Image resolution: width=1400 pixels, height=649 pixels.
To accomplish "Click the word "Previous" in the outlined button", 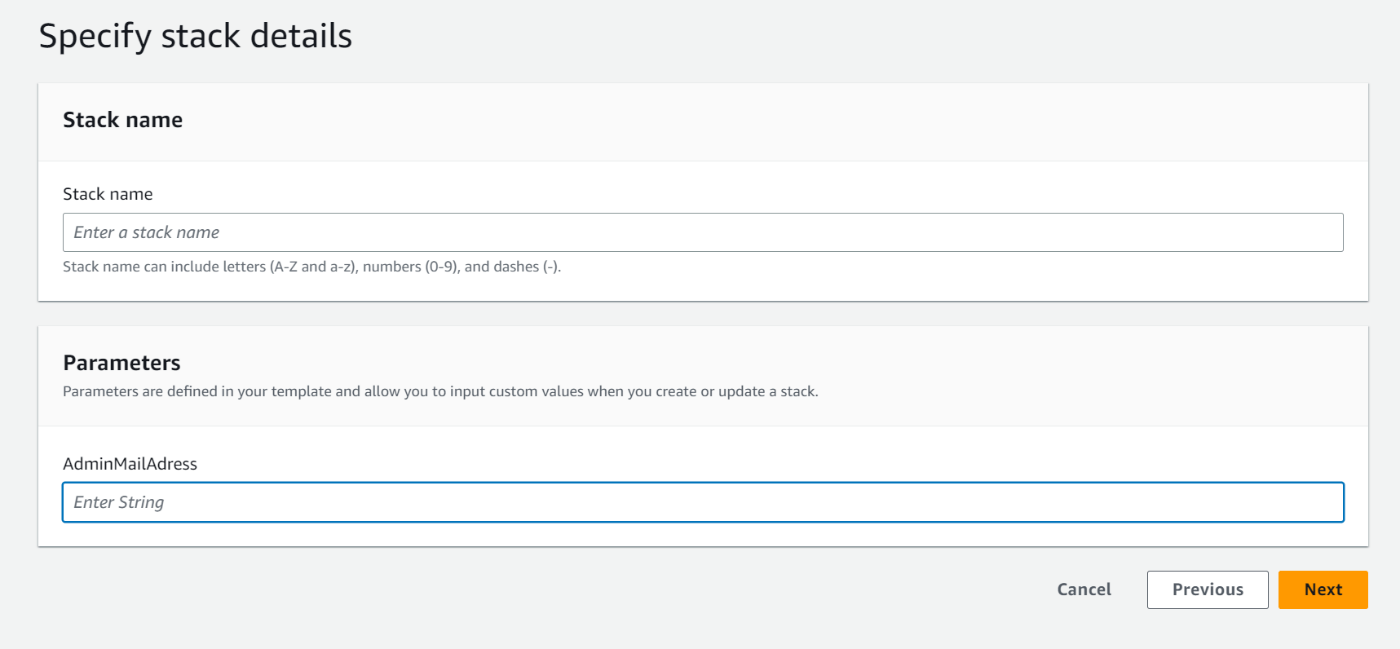I will (1207, 590).
